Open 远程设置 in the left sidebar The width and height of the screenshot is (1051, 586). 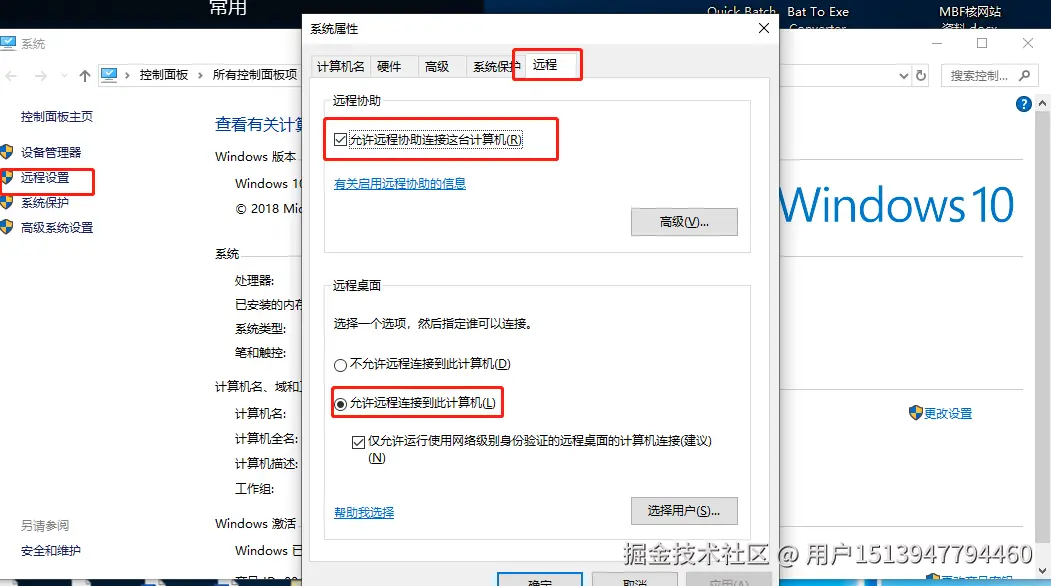pos(45,178)
